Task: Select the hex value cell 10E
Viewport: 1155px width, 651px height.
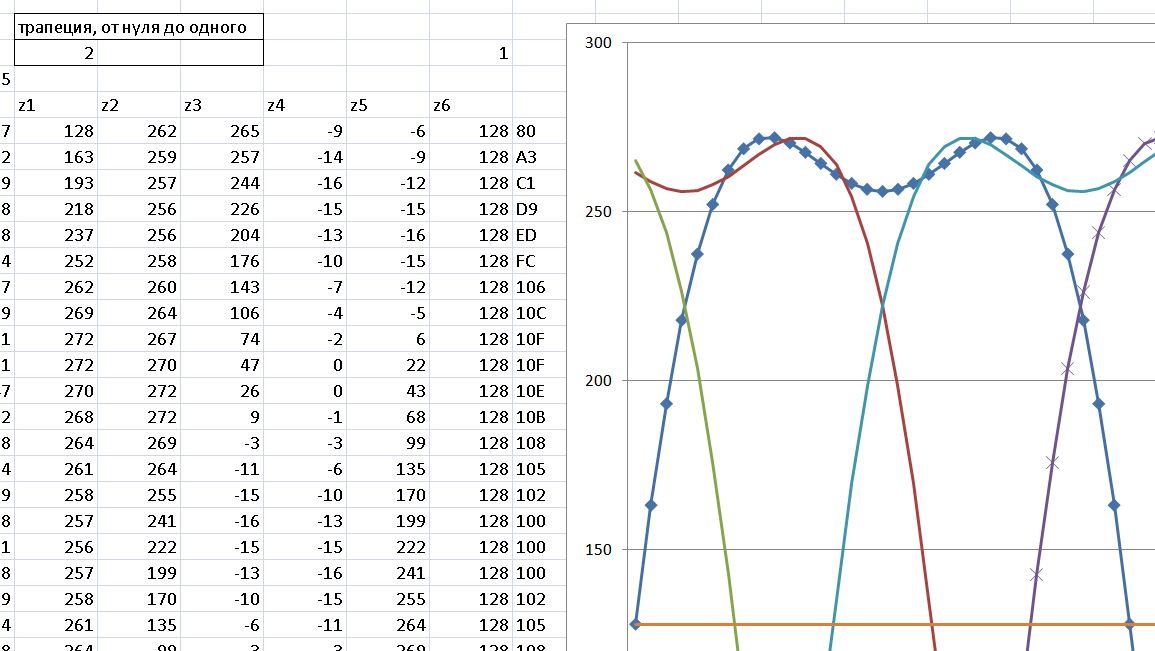Action: (539, 391)
